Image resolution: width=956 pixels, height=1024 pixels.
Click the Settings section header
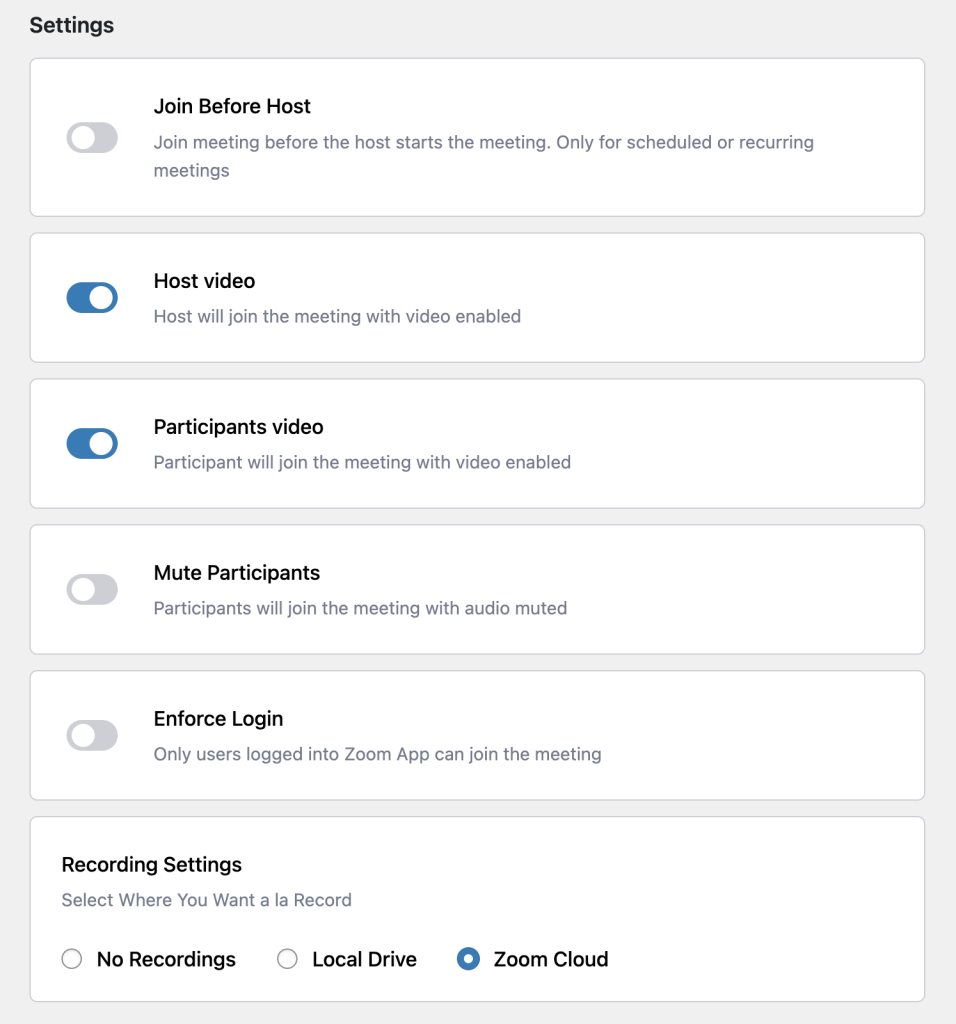click(x=72, y=26)
